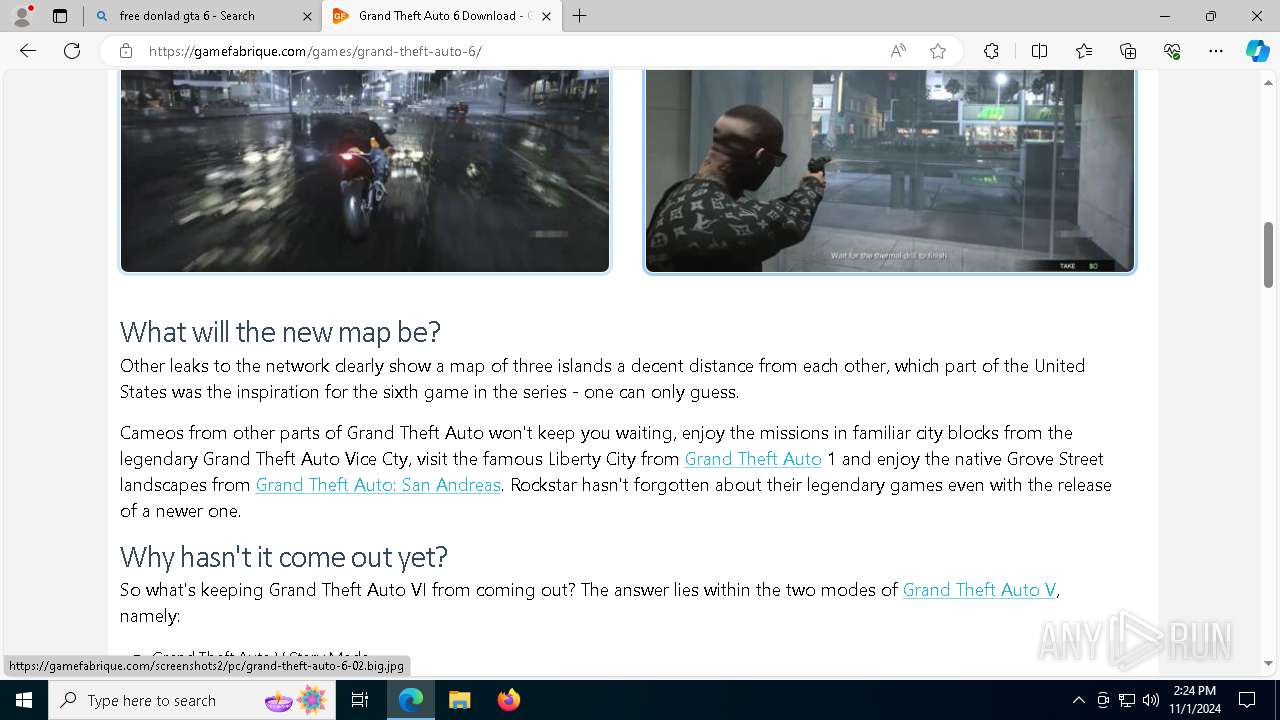Viewport: 1280px width, 720px height.
Task: Open the browser Extensions icon
Action: point(991,51)
